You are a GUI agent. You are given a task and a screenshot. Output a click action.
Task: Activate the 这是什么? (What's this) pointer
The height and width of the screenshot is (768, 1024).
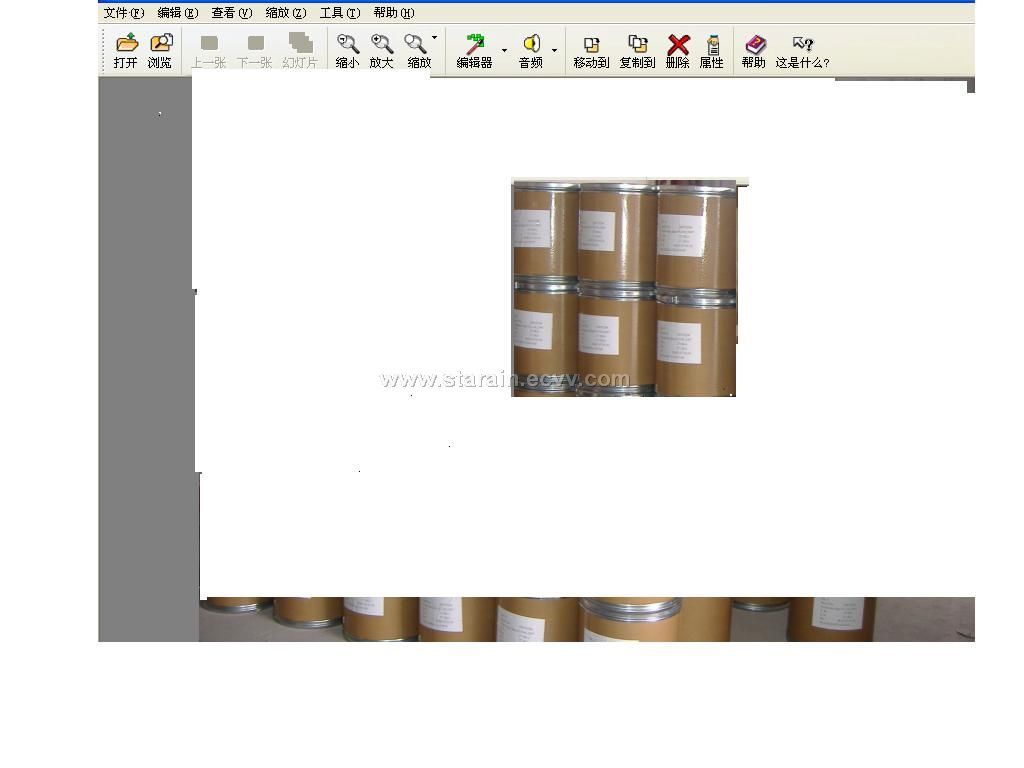click(x=802, y=45)
